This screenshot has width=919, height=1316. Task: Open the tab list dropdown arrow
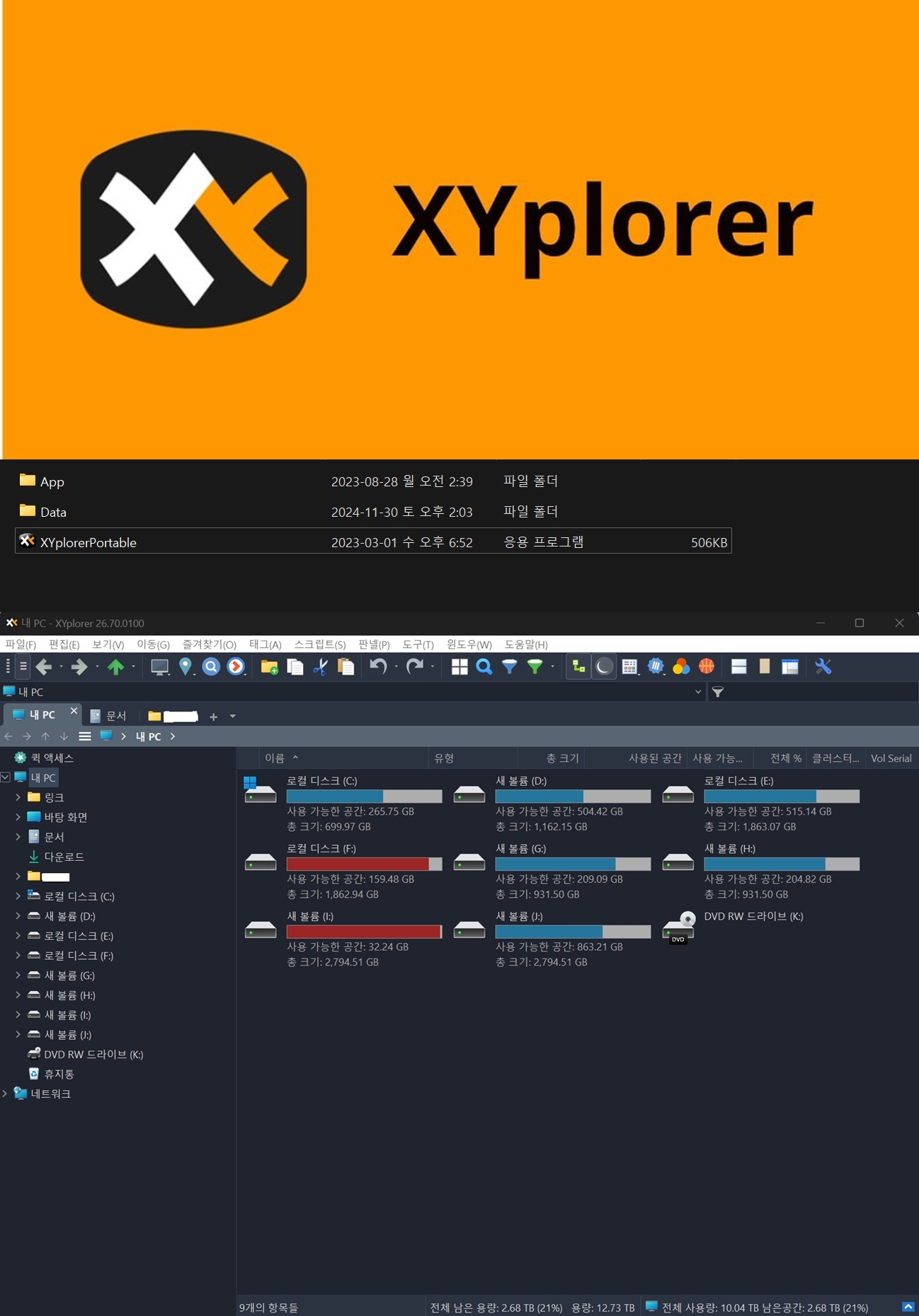point(232,716)
